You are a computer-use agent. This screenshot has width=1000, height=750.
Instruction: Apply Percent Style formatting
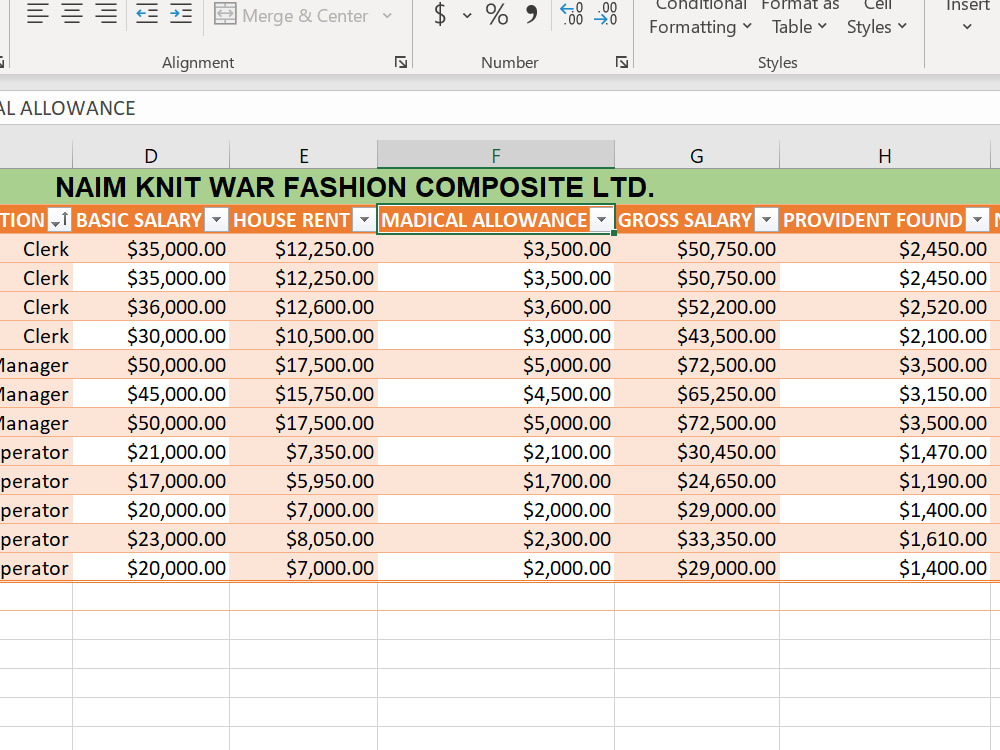click(497, 14)
